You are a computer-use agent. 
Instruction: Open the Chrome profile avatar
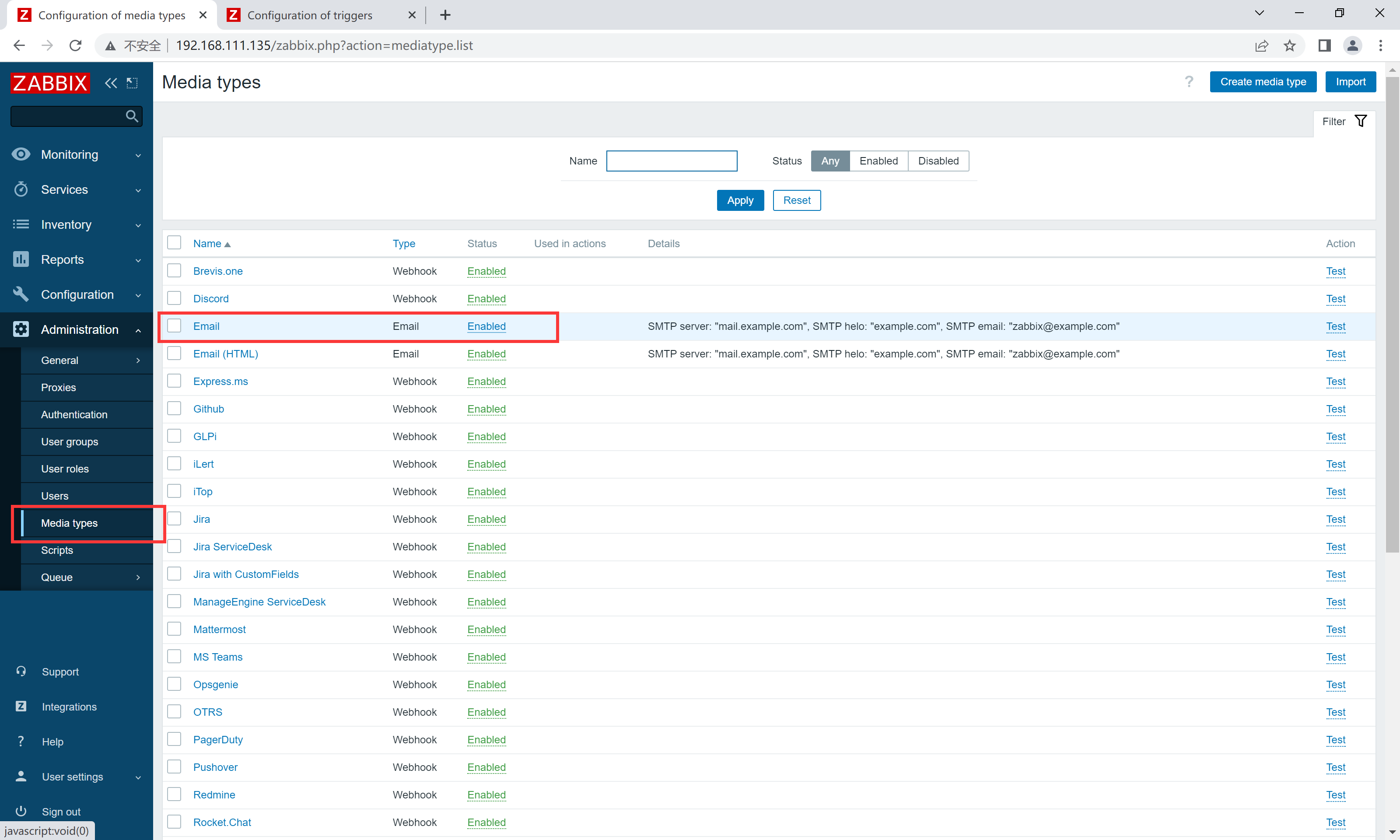pyautogui.click(x=1352, y=45)
